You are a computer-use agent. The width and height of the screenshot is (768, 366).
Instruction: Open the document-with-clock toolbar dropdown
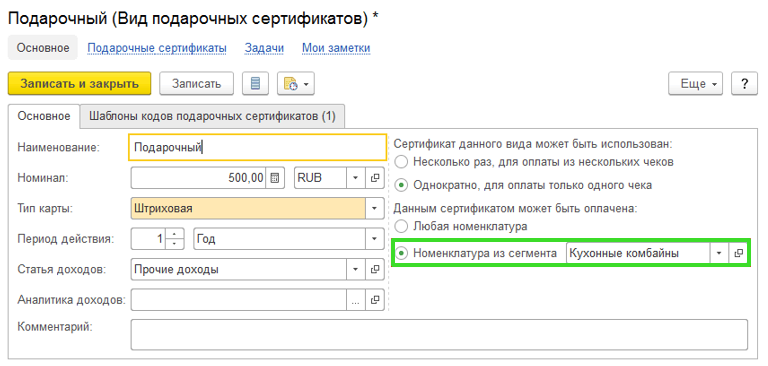pyautogui.click(x=295, y=84)
